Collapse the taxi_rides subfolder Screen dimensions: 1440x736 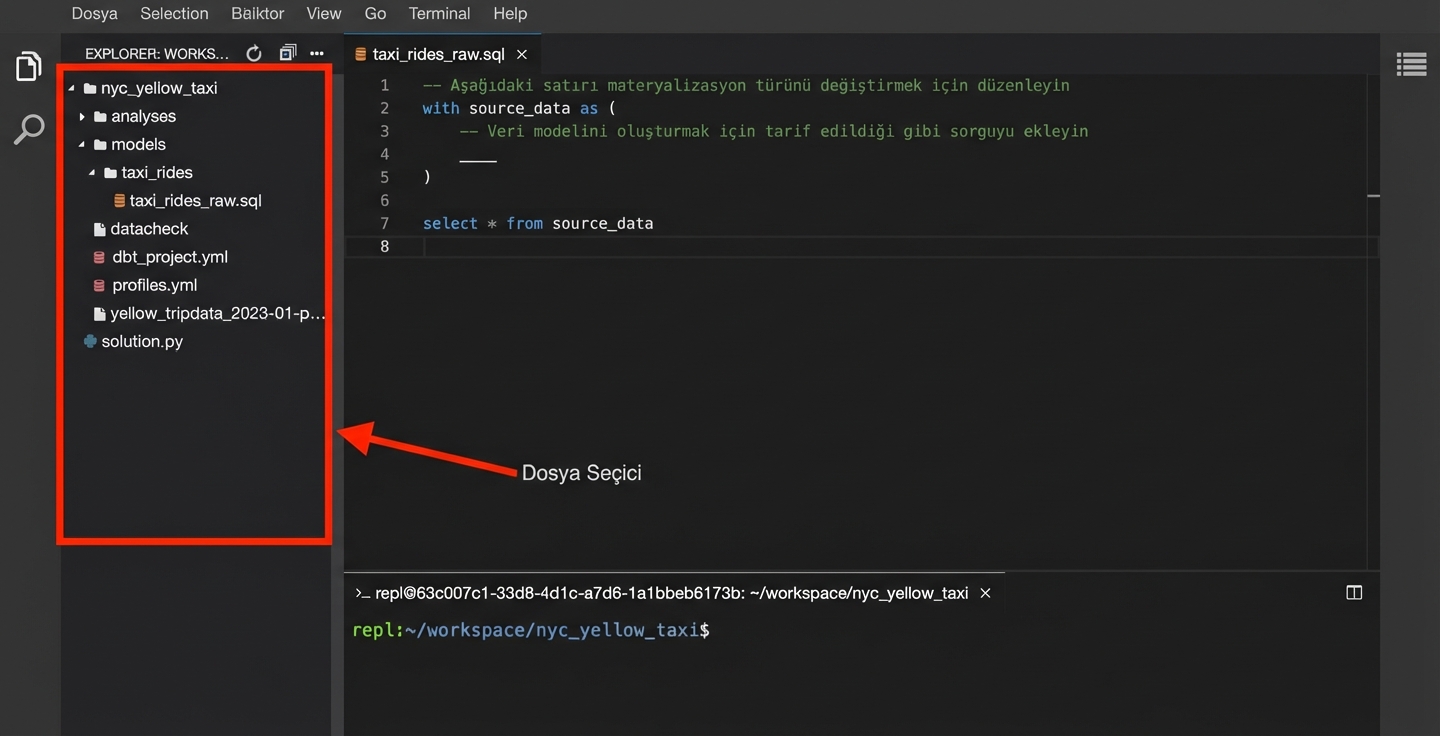[156, 172]
